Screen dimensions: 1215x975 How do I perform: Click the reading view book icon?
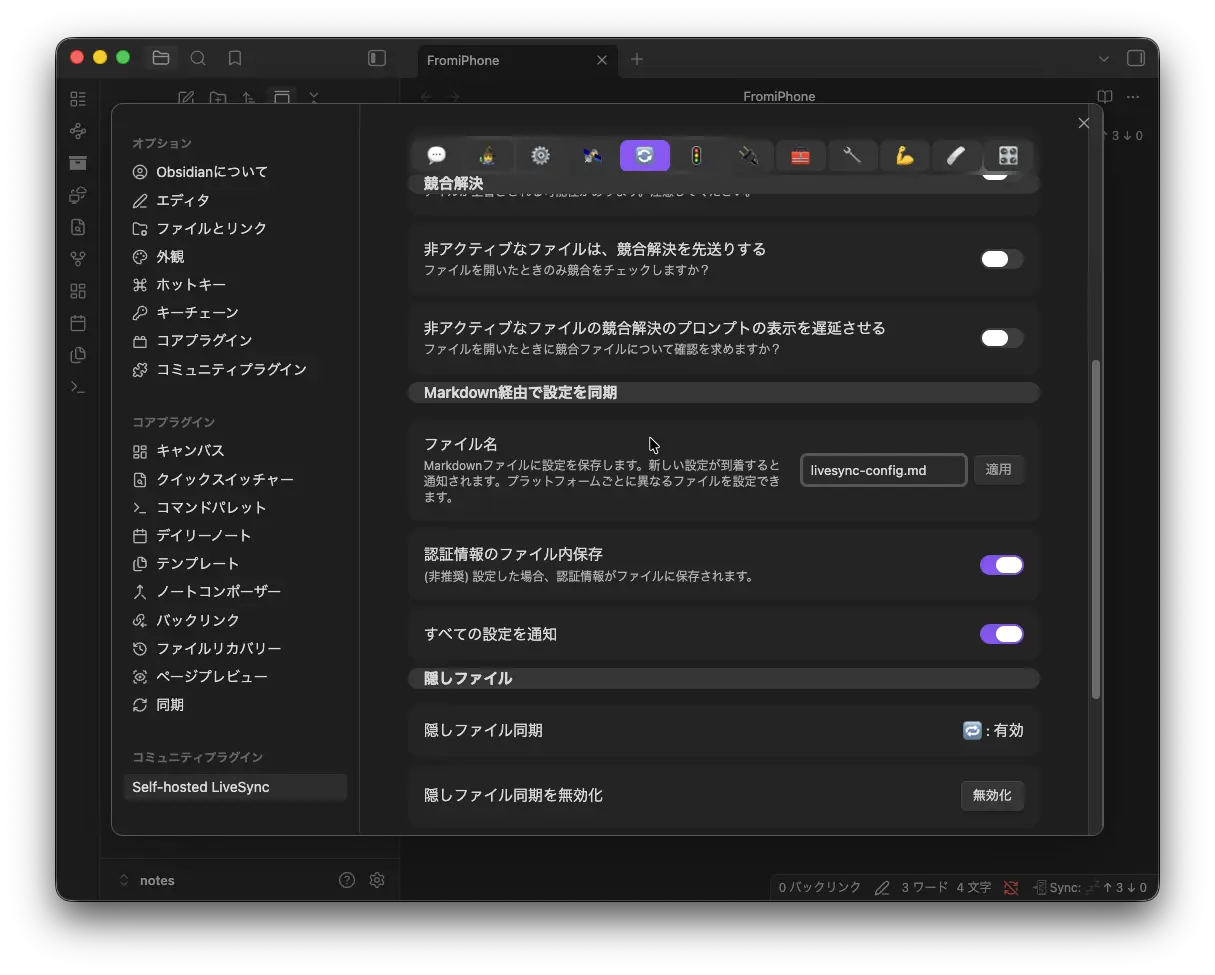(x=1105, y=97)
